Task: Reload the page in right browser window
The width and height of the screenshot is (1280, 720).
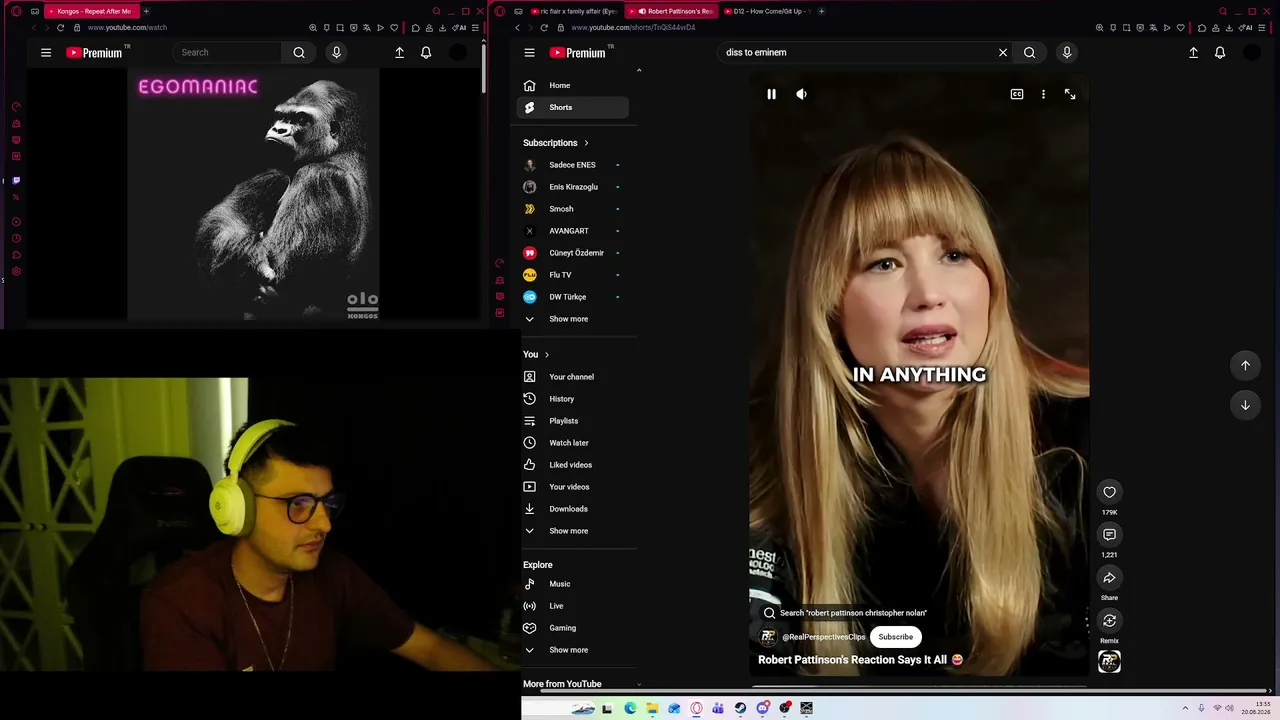Action: [x=546, y=28]
